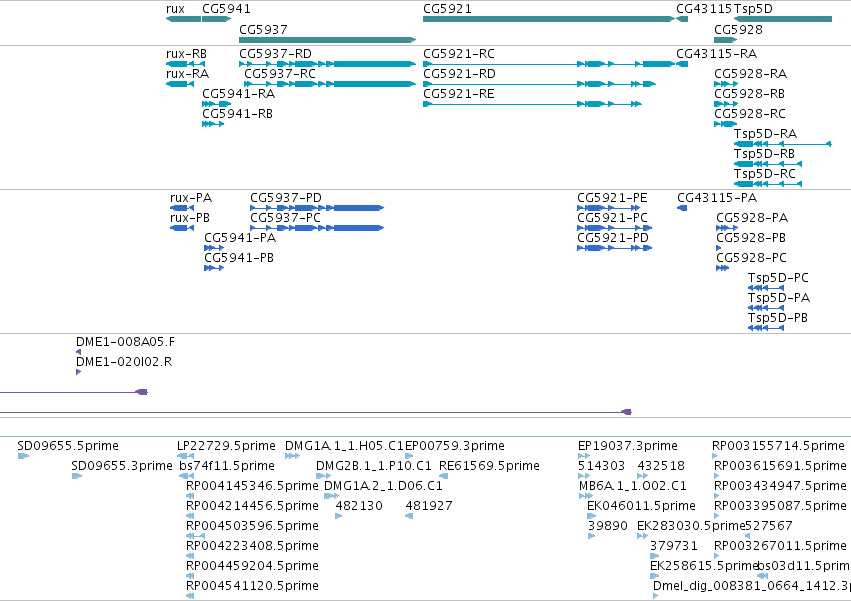This screenshot has width=851, height=601.
Task: Select clone end DME1-020I02.R
Action: point(79,372)
